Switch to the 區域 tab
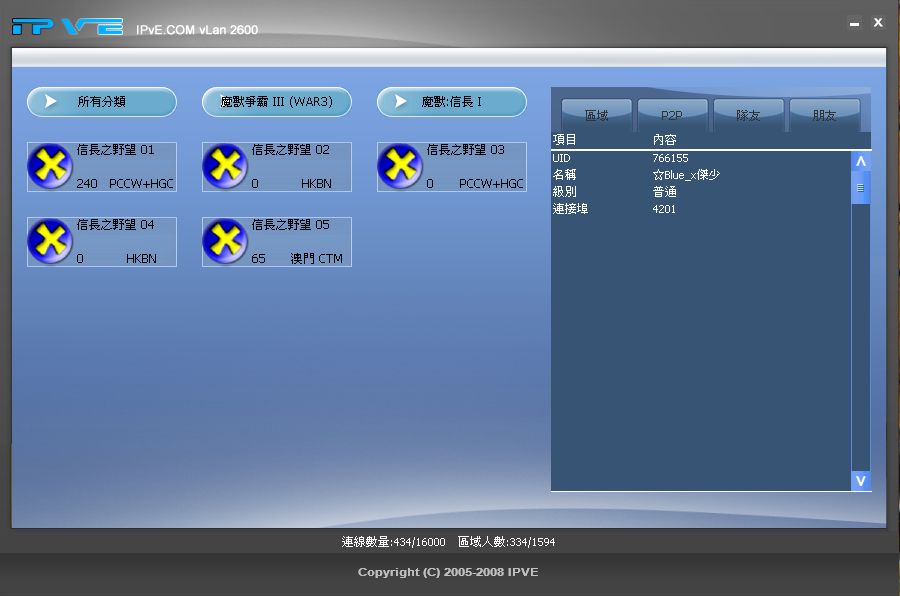Viewport: 900px width, 596px height. coord(596,115)
